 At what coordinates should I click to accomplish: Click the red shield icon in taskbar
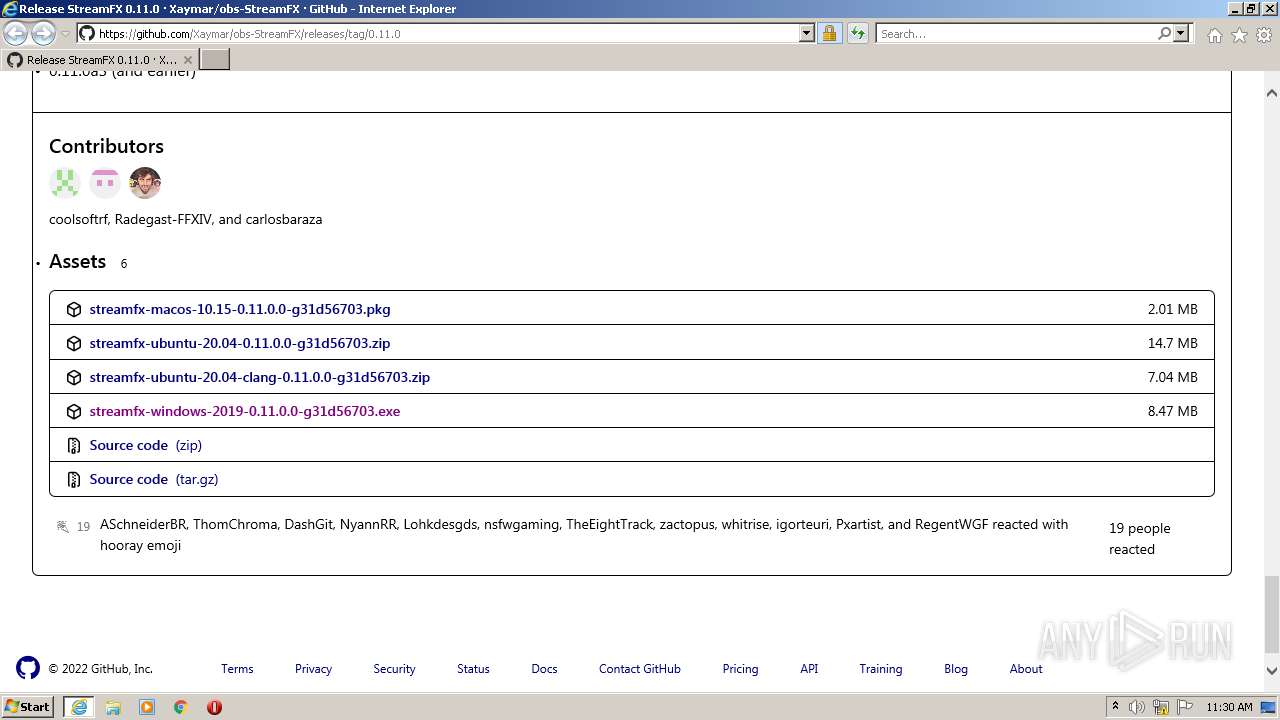pos(214,707)
